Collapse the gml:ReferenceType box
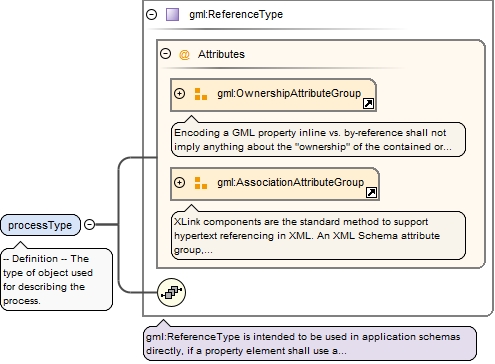 click(x=152, y=15)
